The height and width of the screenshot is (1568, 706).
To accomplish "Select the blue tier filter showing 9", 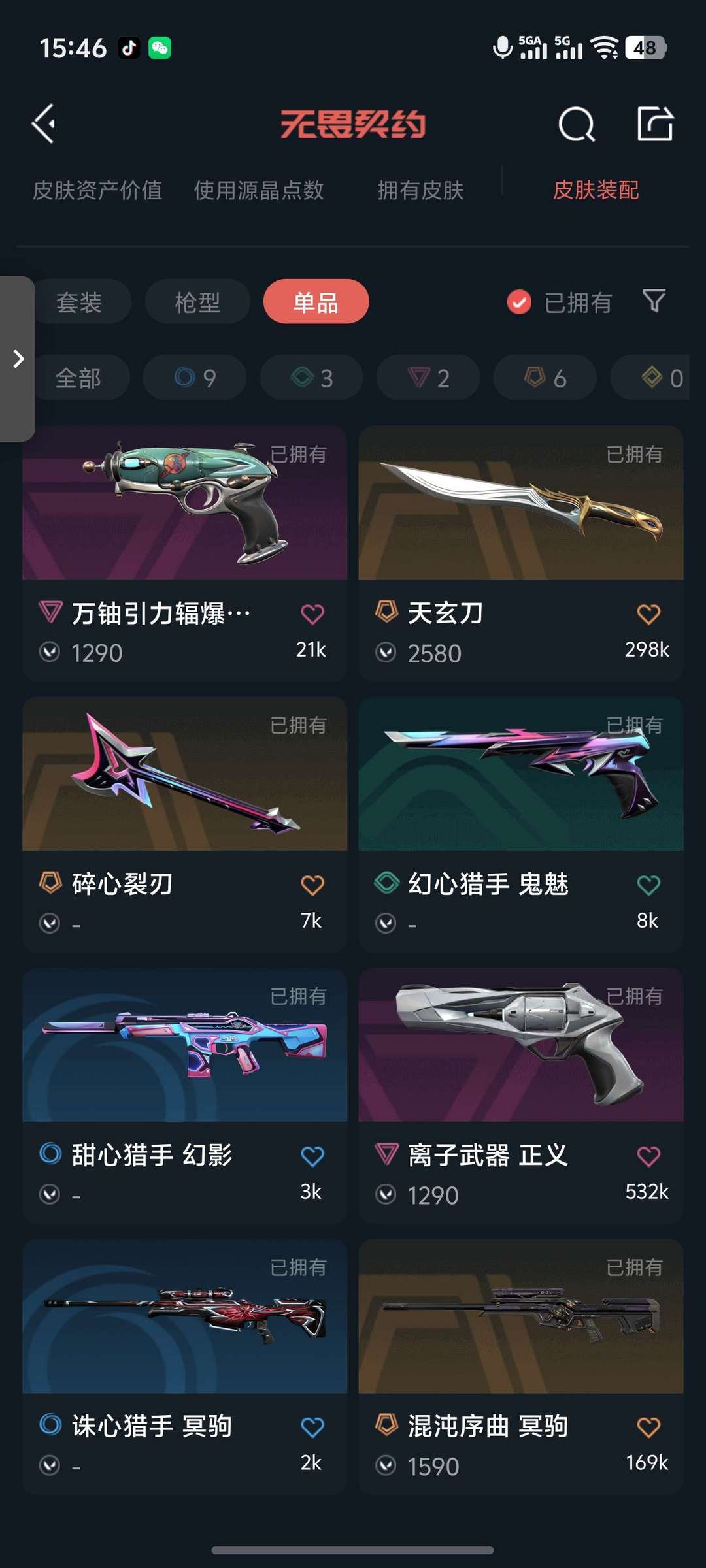I will click(195, 378).
